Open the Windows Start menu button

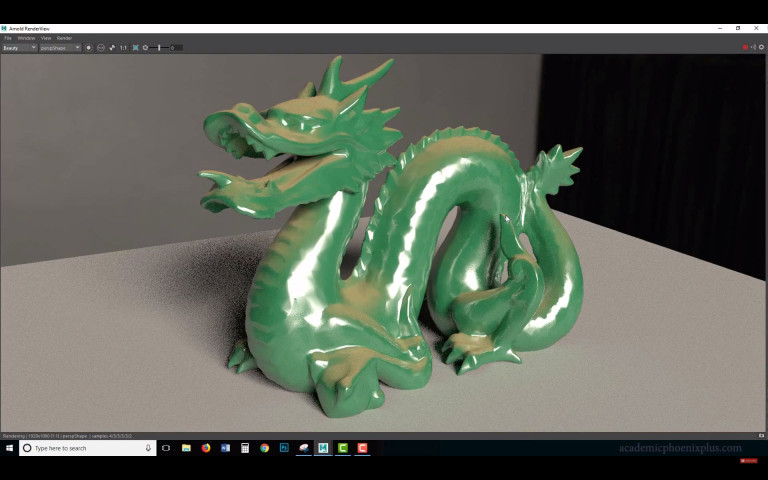coord(9,448)
